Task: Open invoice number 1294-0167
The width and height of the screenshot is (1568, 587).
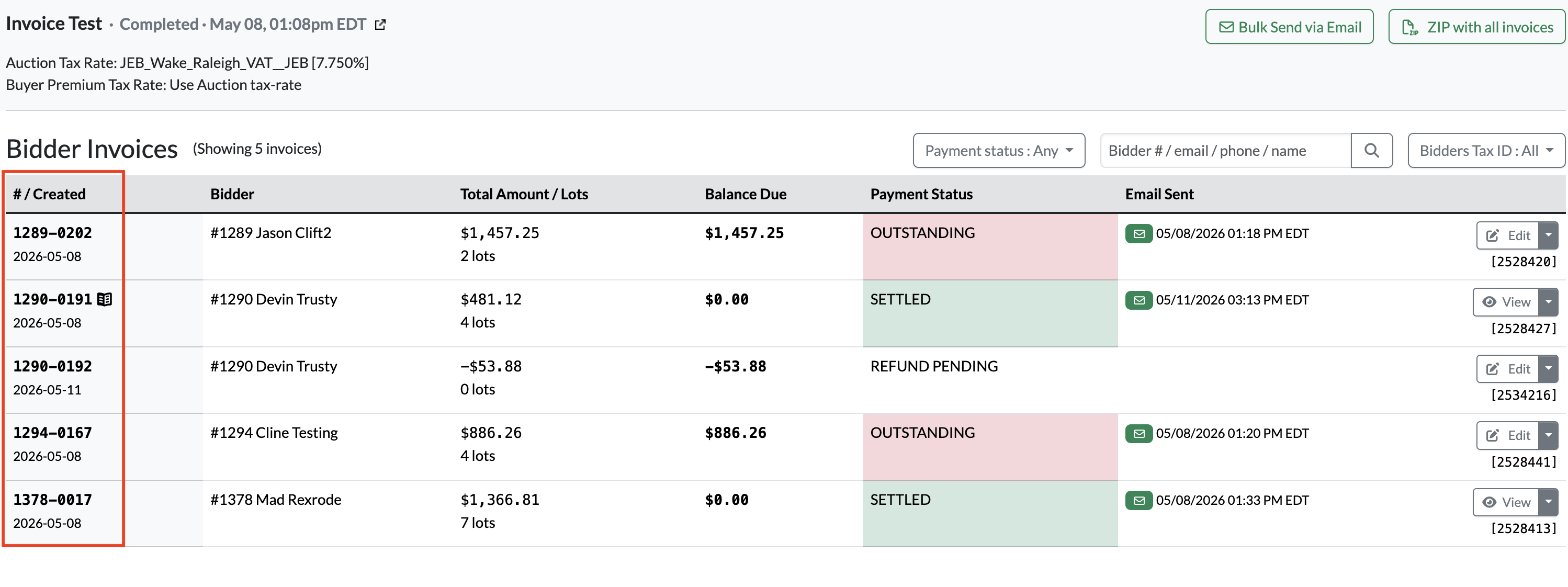Action: point(52,433)
